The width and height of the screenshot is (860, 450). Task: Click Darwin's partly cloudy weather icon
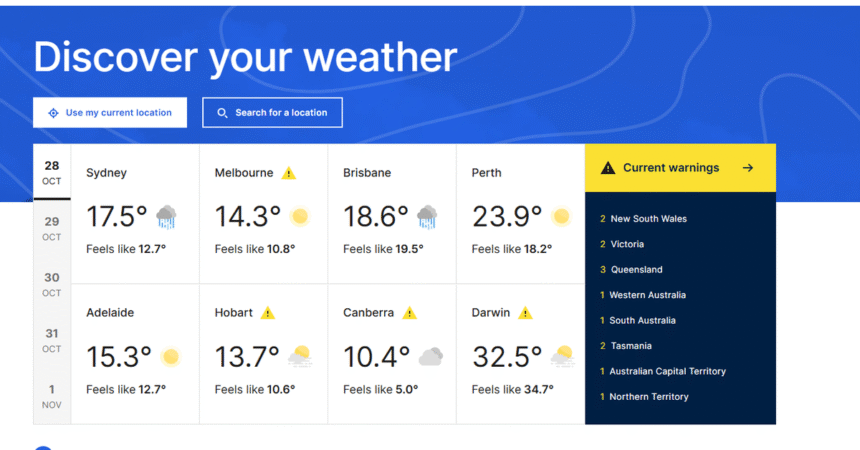(561, 356)
